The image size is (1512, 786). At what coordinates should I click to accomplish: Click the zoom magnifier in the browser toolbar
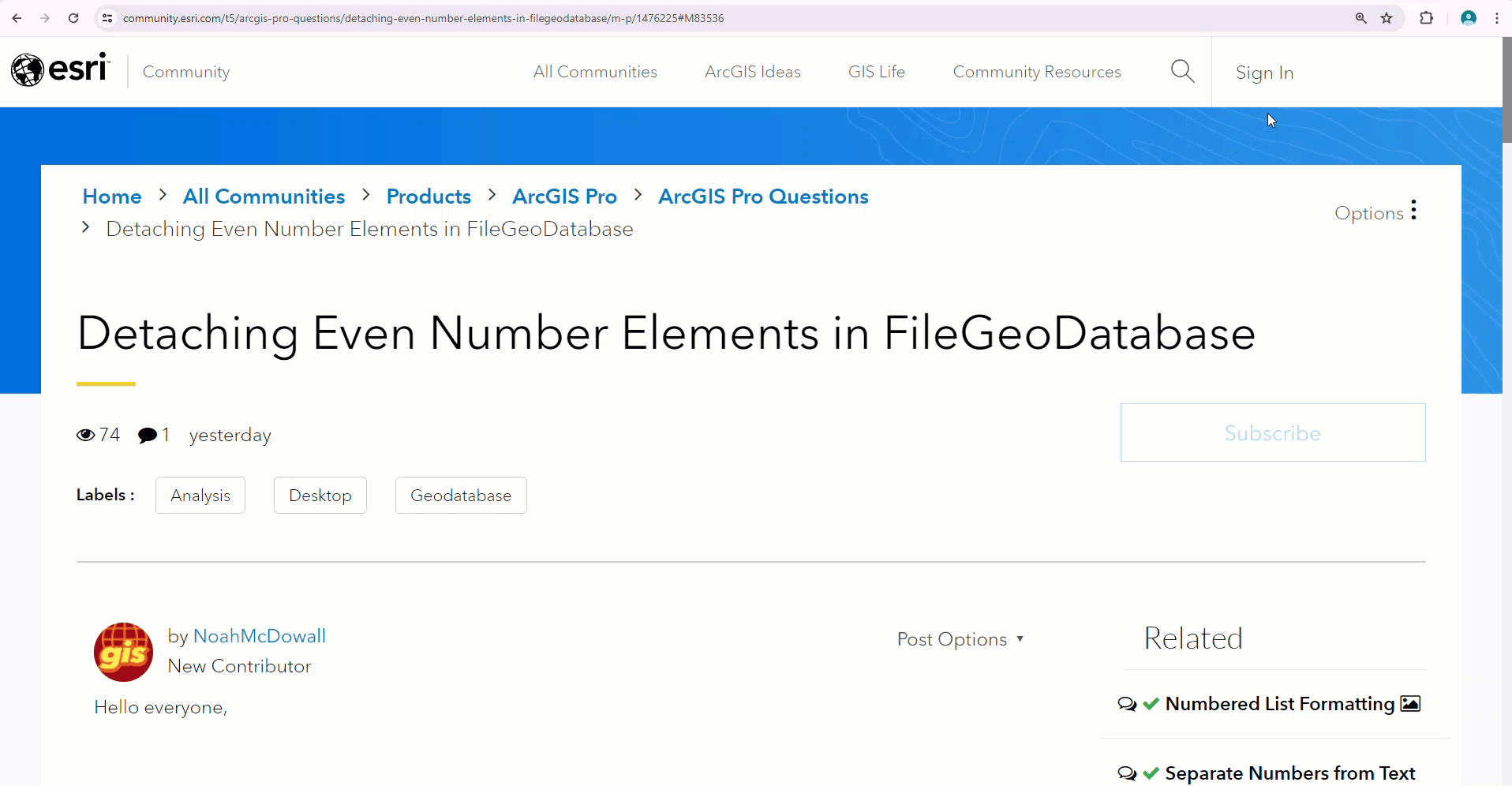[x=1360, y=17]
